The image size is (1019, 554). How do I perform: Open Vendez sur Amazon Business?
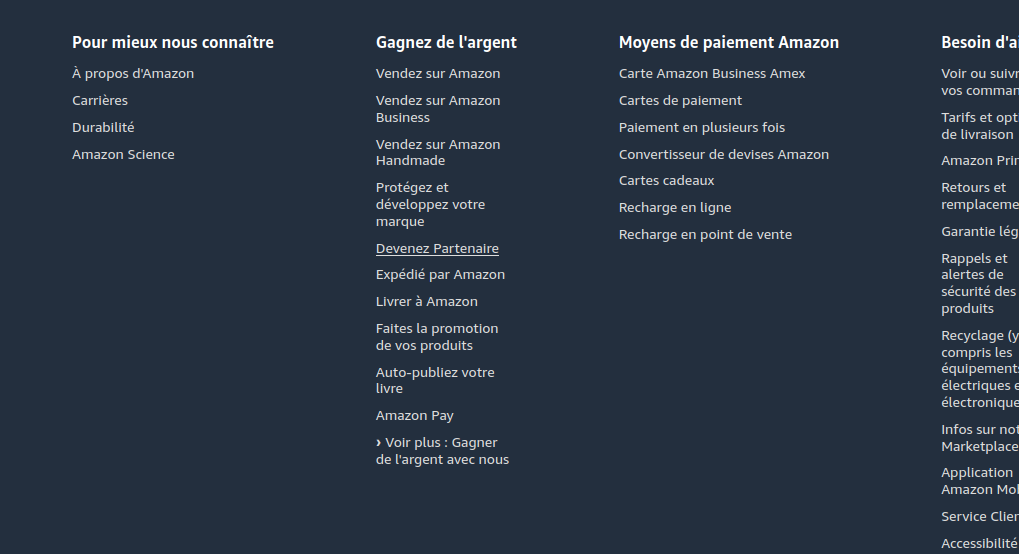click(438, 109)
